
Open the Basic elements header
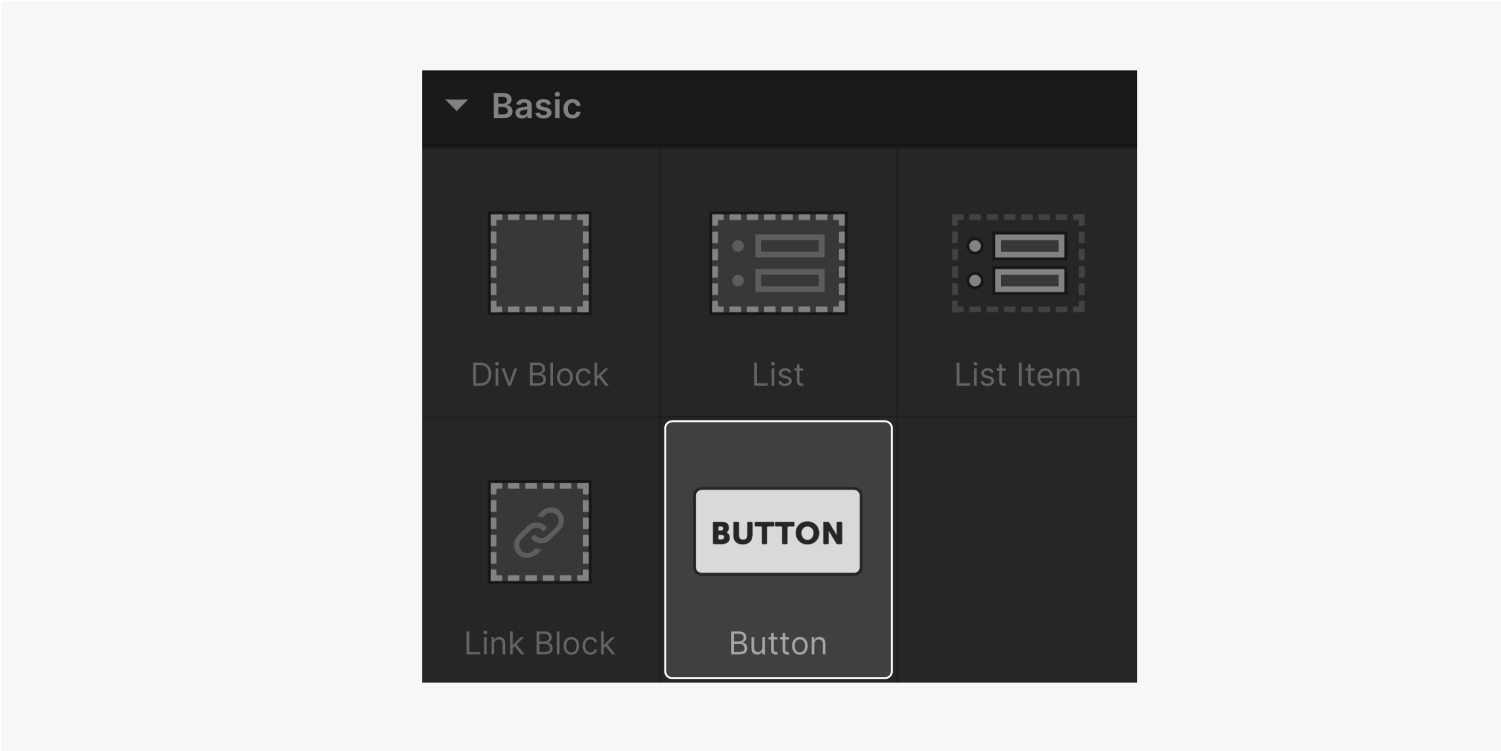pos(538,106)
